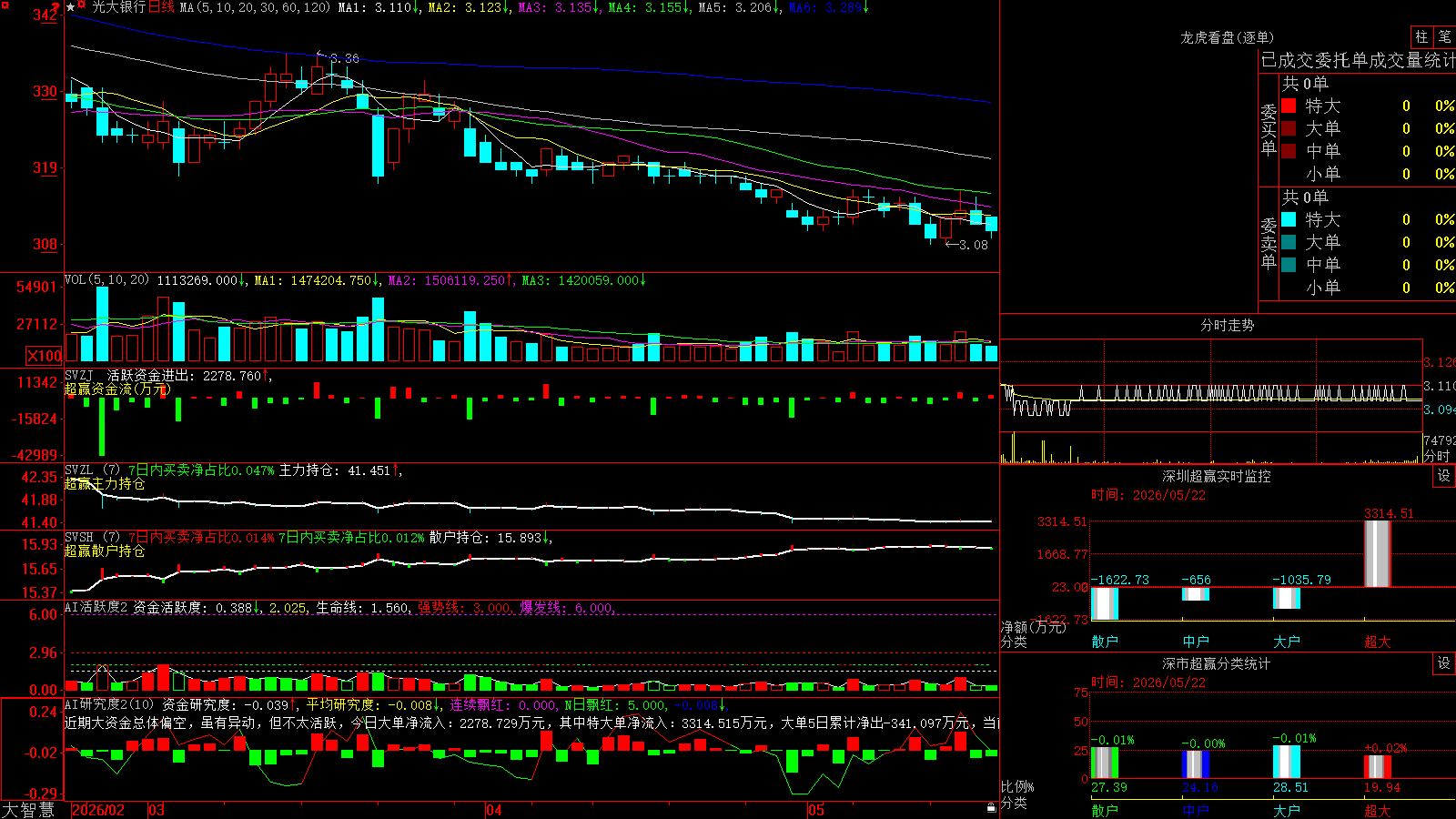The height and width of the screenshot is (819, 1456).
Task: Click the cyan 委卖单 特大 color swatch
Action: [1289, 219]
